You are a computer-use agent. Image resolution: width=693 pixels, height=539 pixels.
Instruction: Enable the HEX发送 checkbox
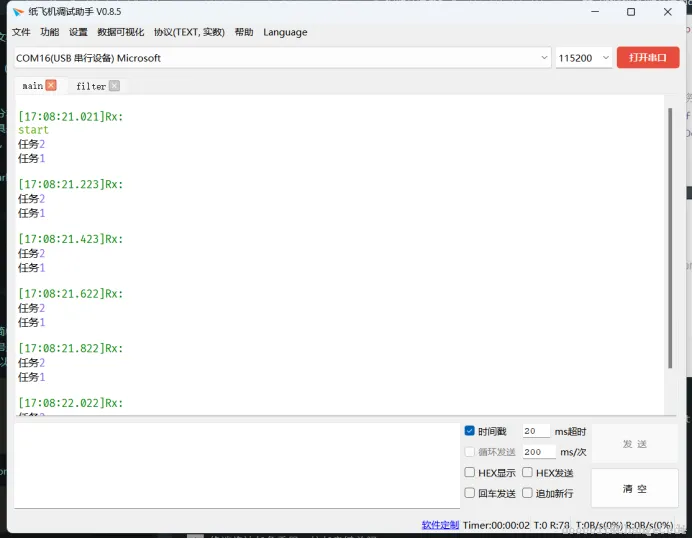(x=527, y=472)
